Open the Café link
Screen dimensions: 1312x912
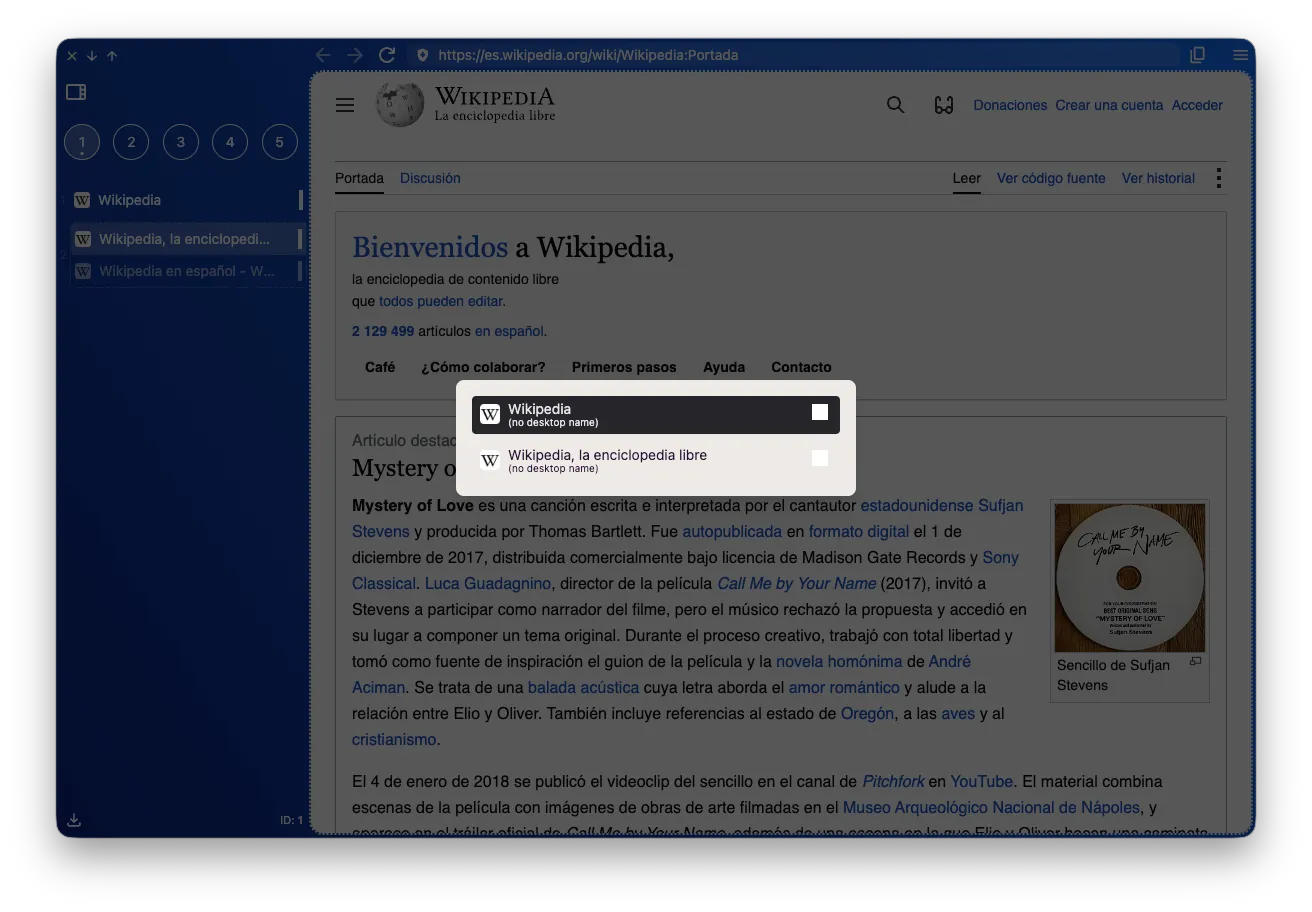click(380, 367)
